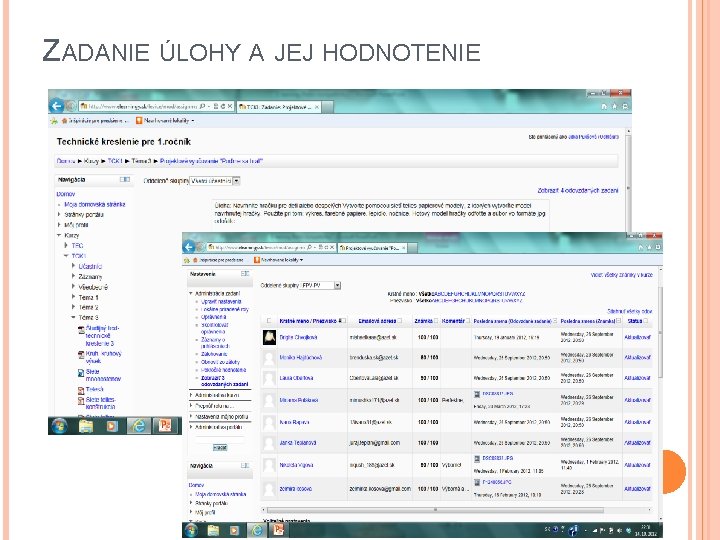
Task: Open the file icon in the last student row
Action: 477,482
